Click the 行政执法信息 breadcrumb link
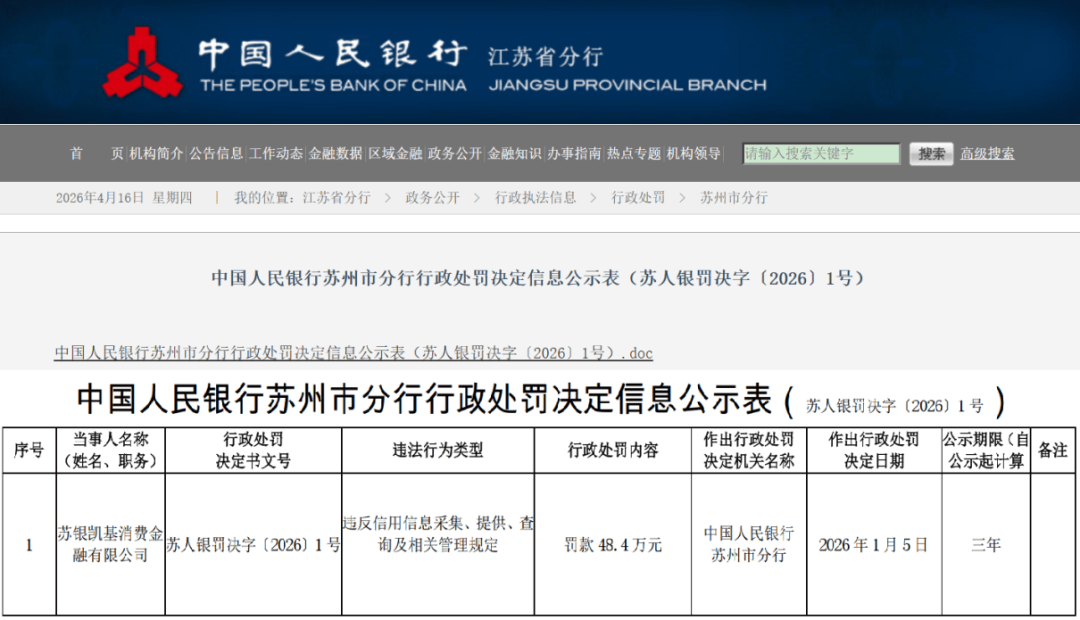The width and height of the screenshot is (1080, 620). [x=537, y=197]
